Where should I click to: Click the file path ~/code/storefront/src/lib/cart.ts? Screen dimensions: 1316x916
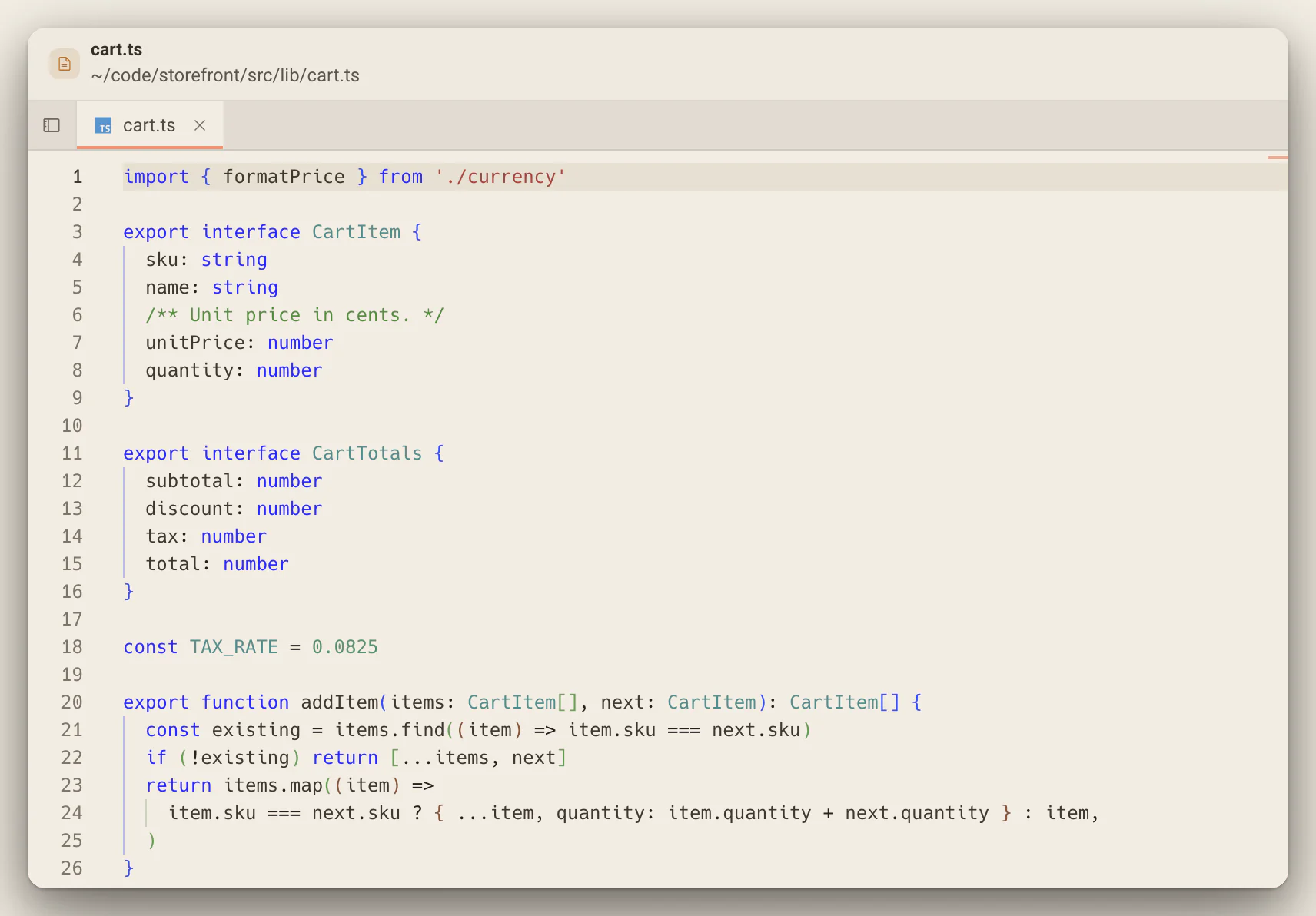click(x=225, y=75)
